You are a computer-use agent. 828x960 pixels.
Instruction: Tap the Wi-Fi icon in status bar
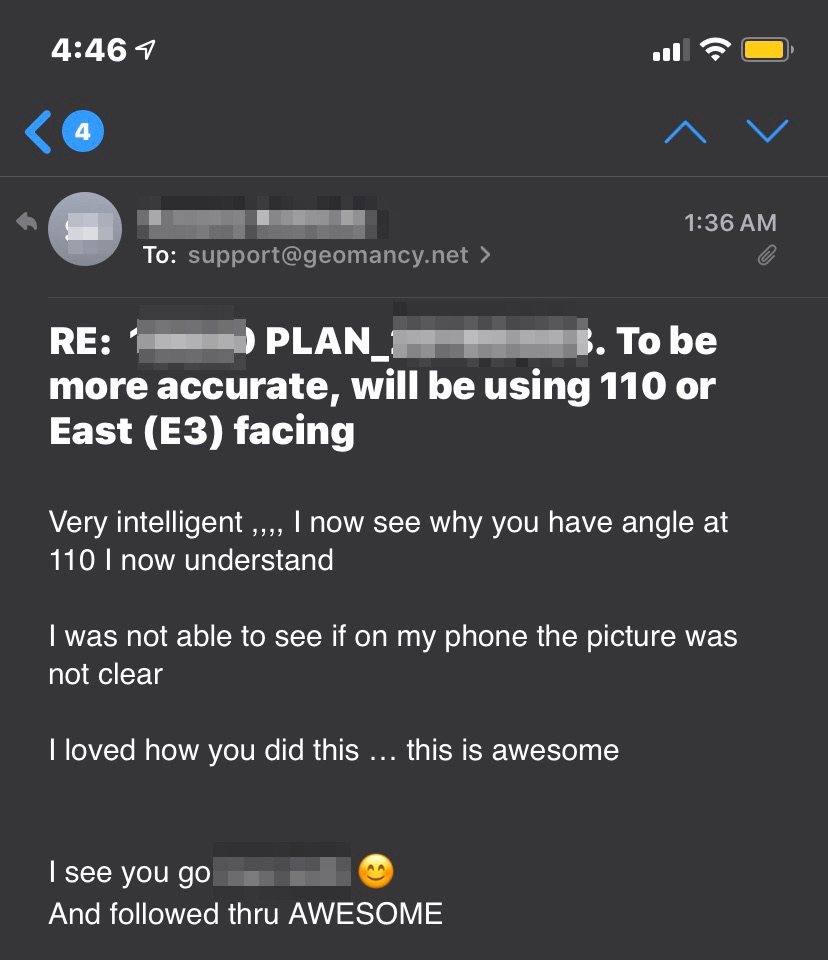coord(715,49)
